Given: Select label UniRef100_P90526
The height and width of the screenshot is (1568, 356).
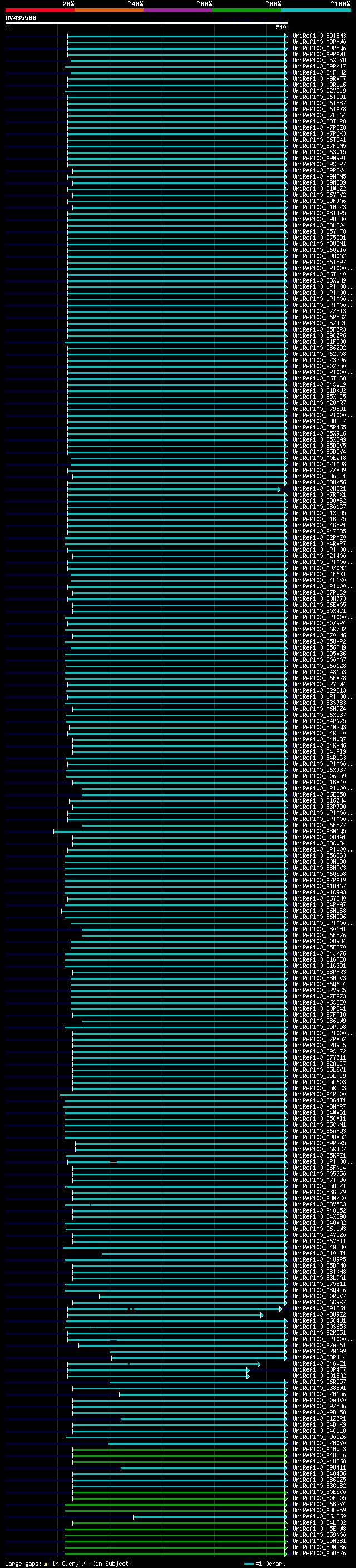Looking at the screenshot, I should point(319,1437).
